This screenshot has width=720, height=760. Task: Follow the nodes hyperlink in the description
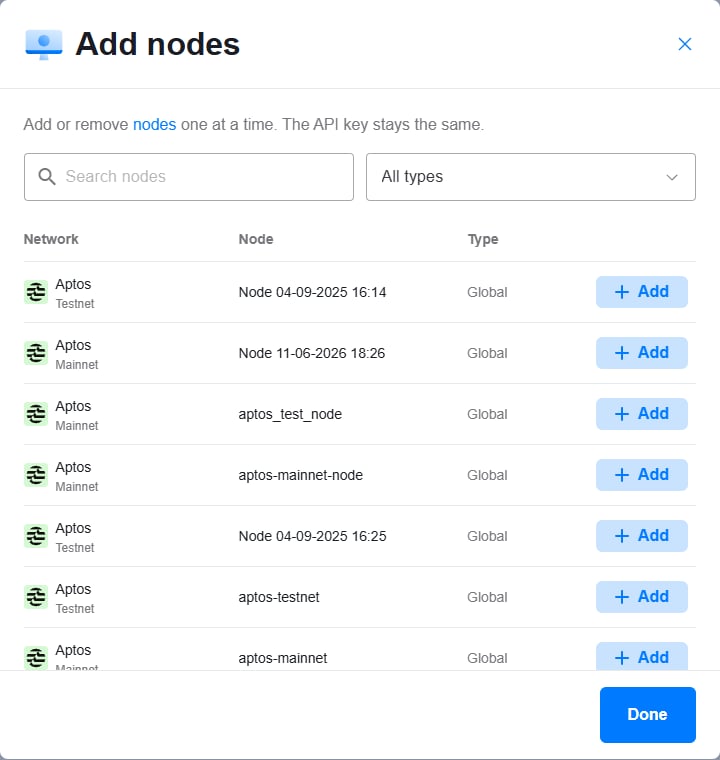154,125
